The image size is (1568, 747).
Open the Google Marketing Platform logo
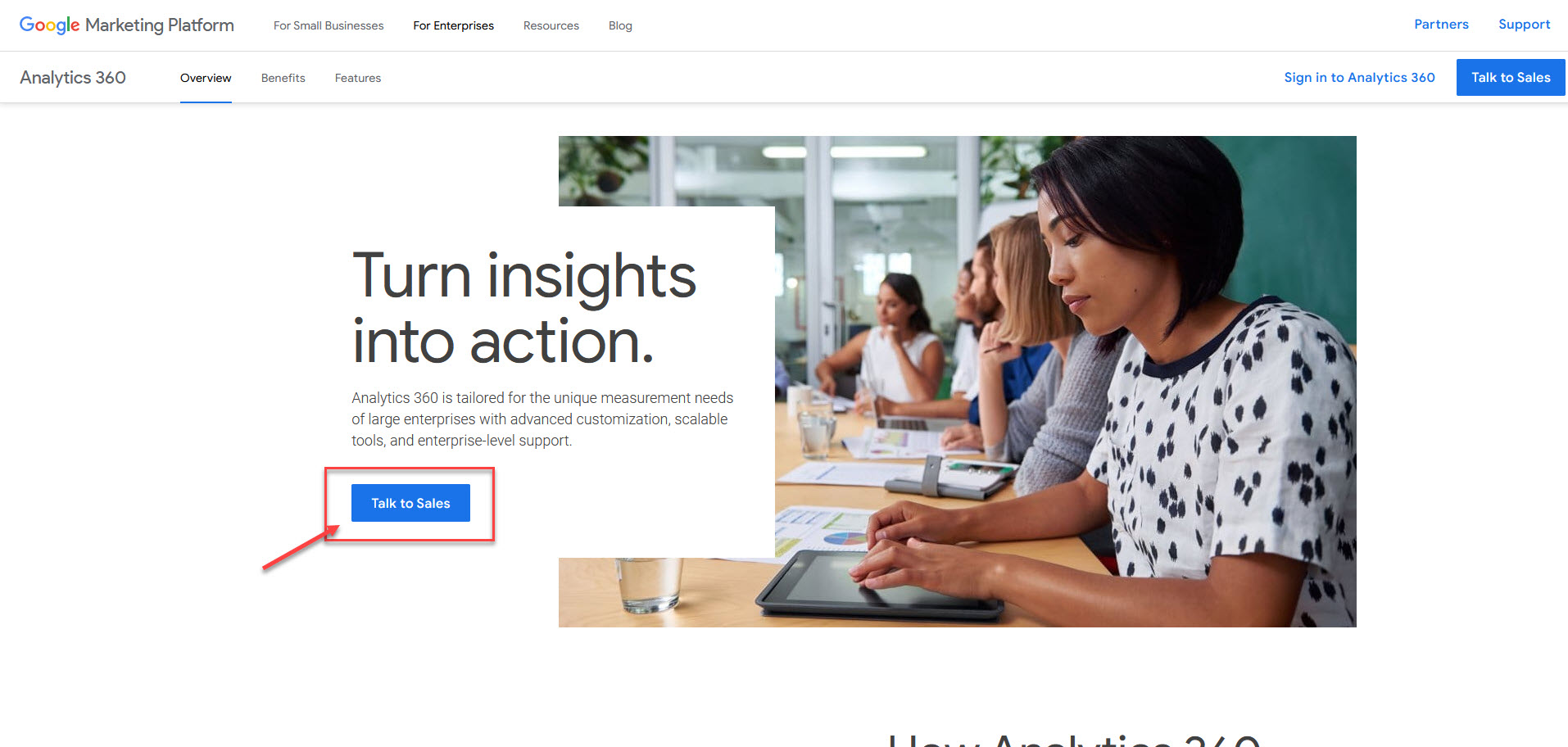coord(127,25)
